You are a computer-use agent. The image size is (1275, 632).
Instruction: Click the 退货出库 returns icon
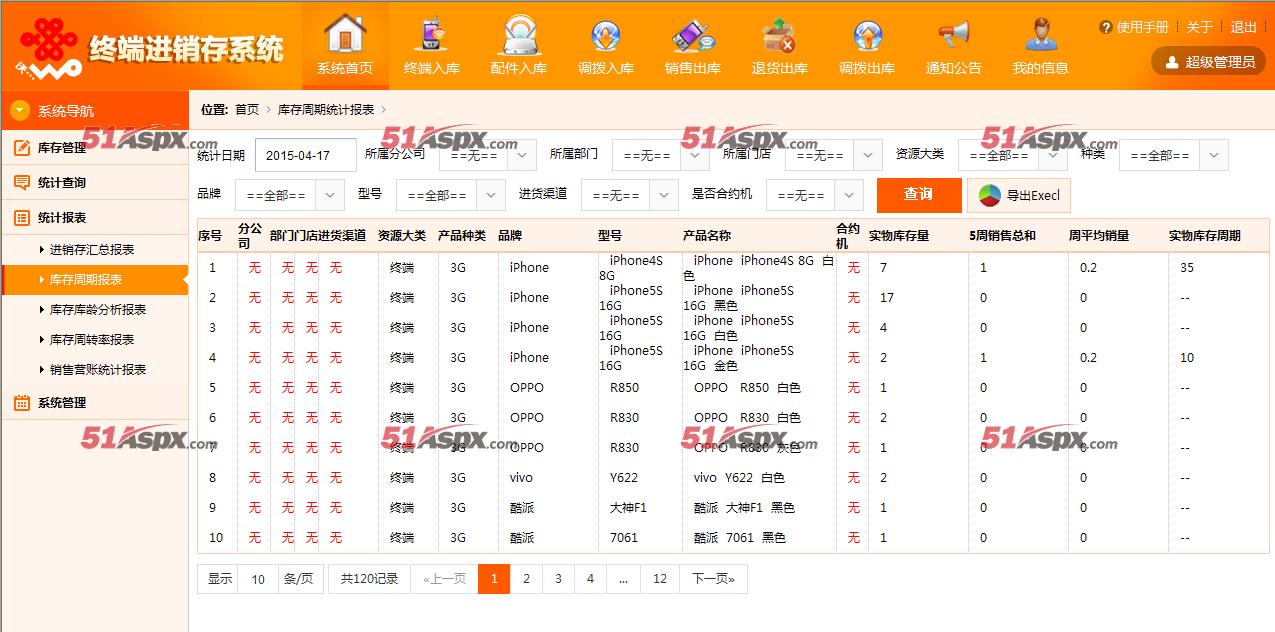click(x=779, y=35)
